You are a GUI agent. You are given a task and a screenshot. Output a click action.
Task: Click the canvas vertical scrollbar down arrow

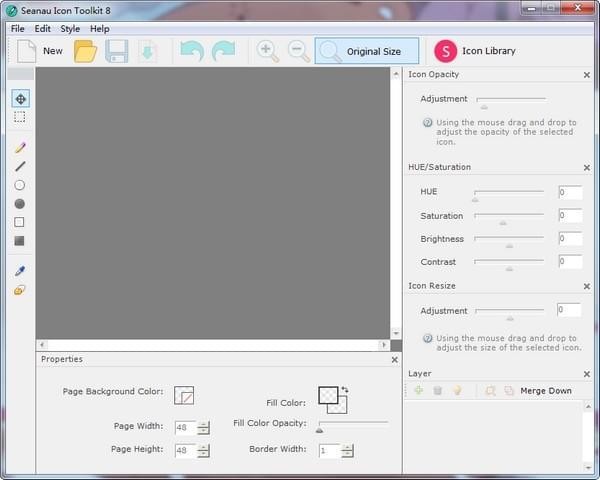pos(396,333)
